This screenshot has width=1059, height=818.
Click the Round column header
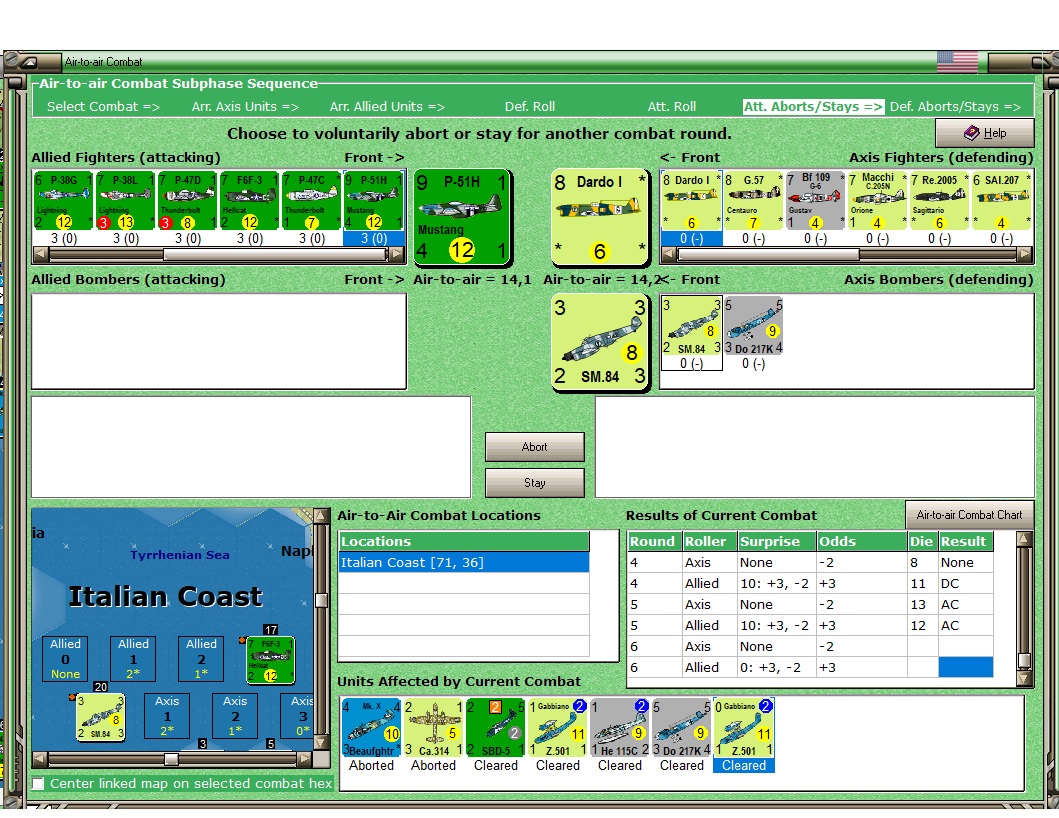pos(653,541)
